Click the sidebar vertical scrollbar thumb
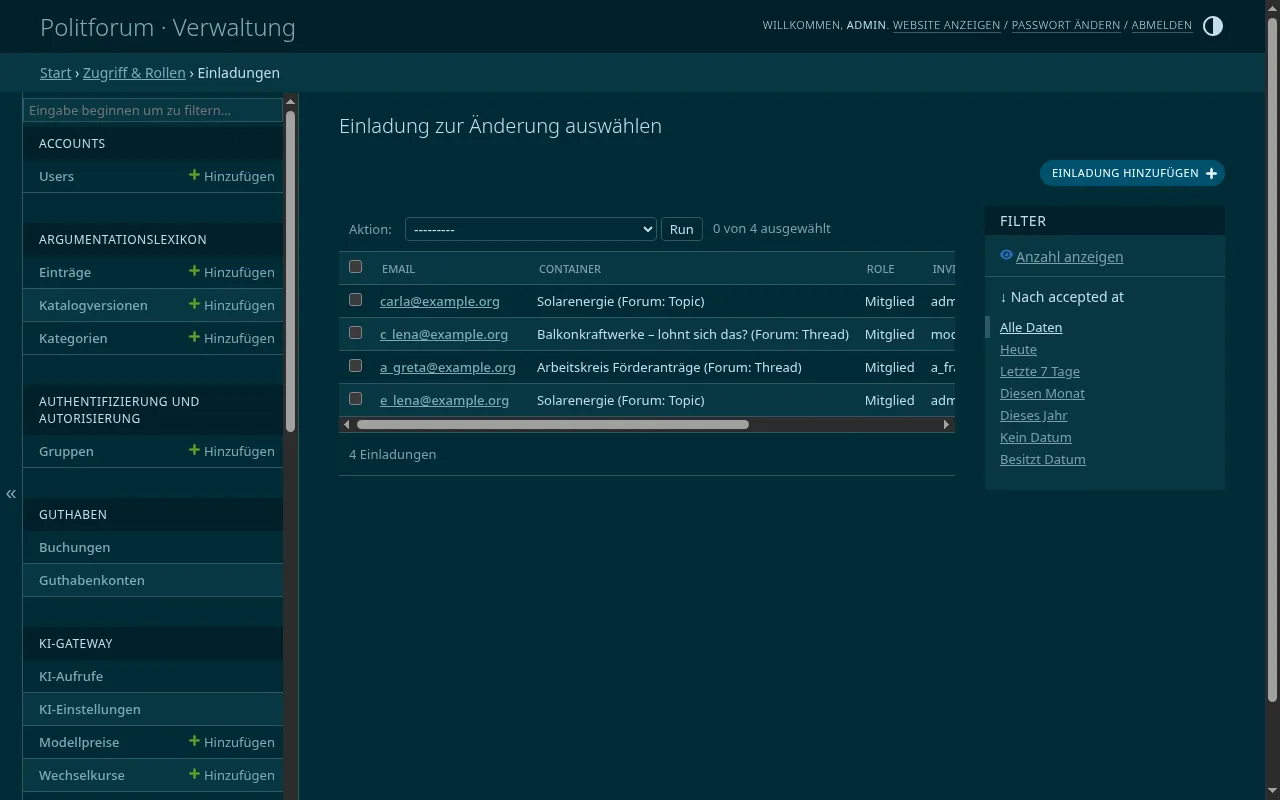 291,270
